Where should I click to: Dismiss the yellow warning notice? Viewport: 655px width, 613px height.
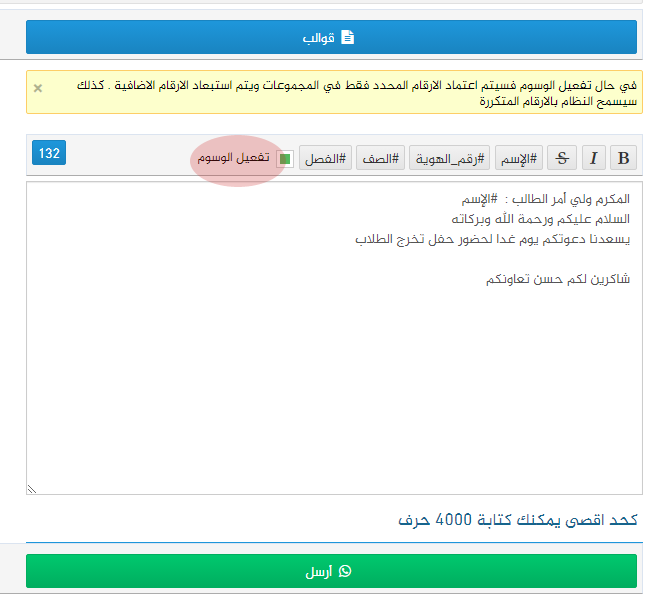click(38, 88)
